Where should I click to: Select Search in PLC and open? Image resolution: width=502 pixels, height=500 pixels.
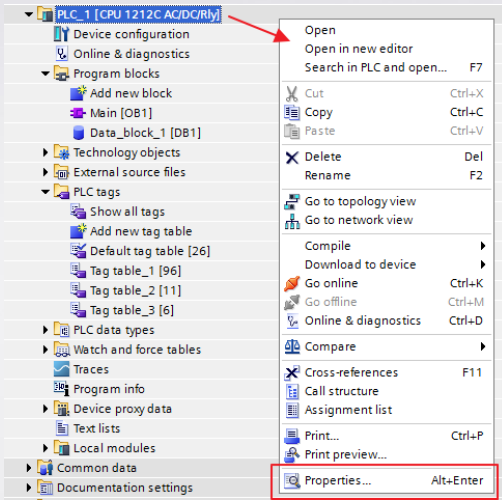point(387,67)
